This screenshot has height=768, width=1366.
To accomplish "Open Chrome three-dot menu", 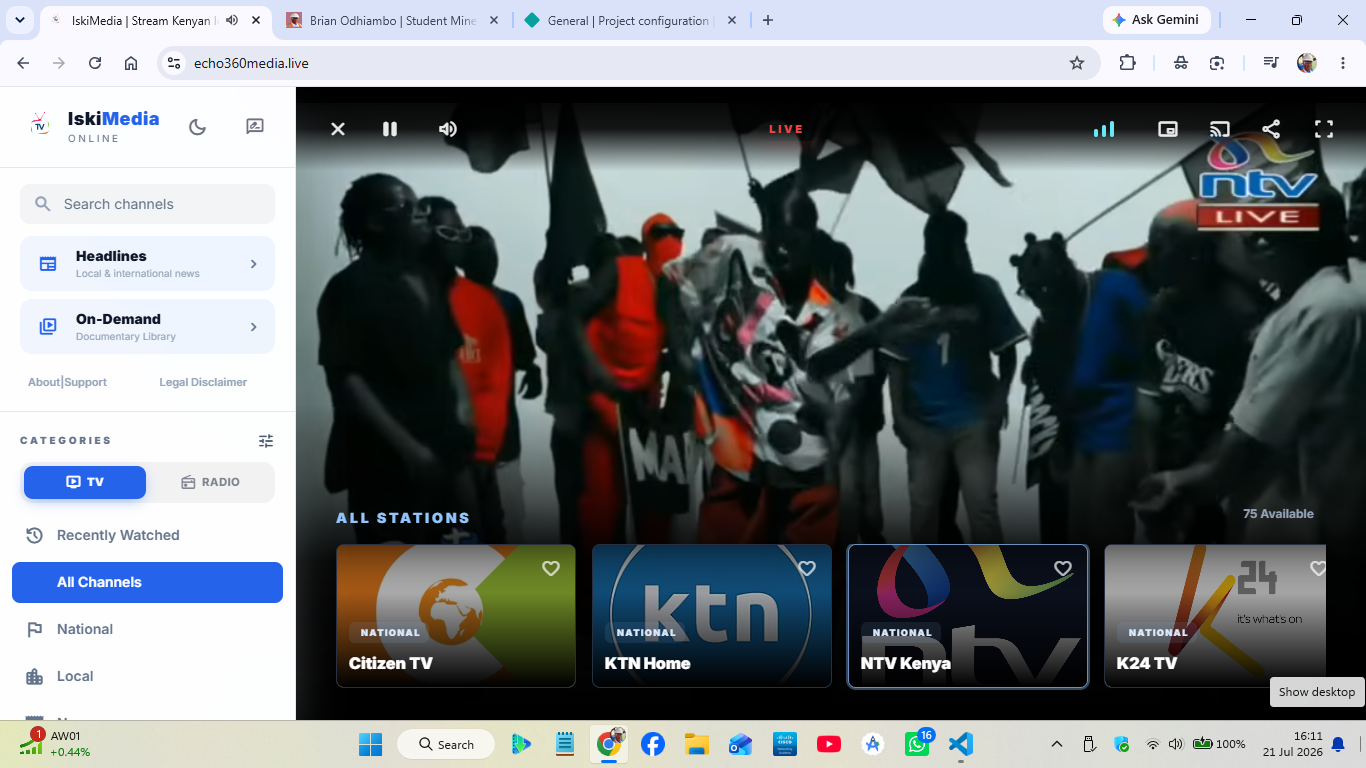I will (1342, 63).
